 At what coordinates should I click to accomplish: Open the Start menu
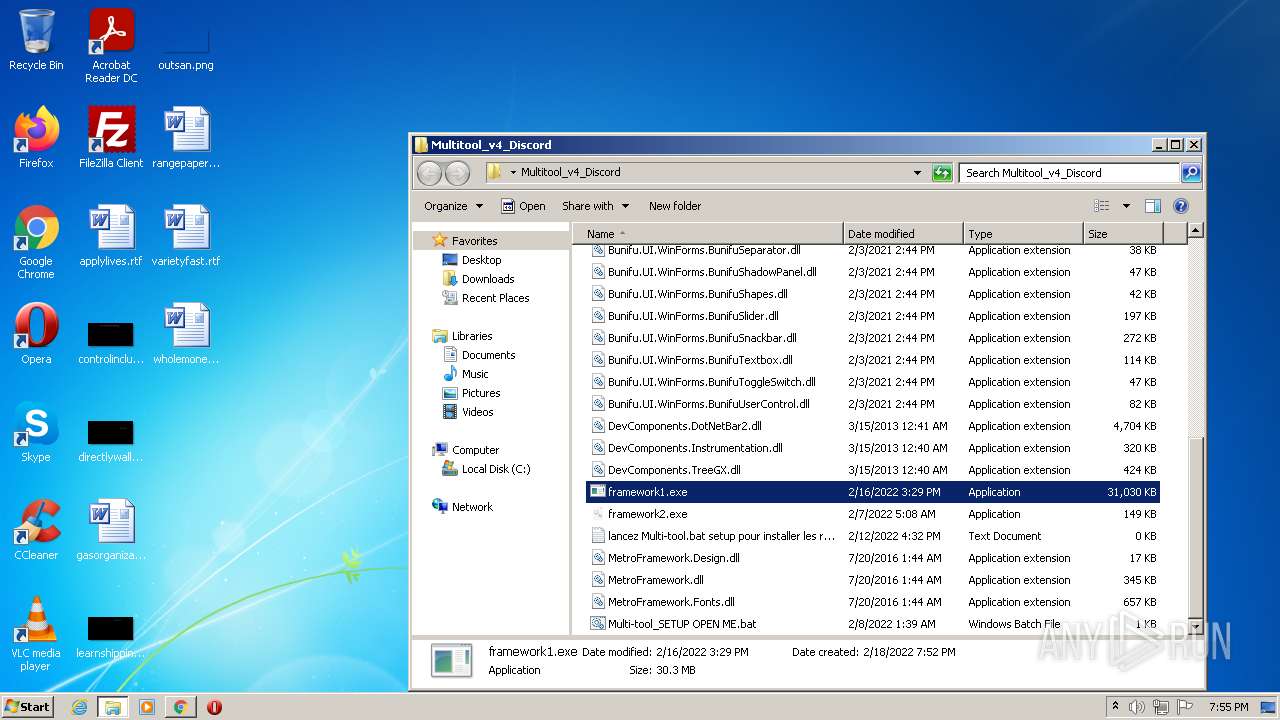pyautogui.click(x=27, y=706)
